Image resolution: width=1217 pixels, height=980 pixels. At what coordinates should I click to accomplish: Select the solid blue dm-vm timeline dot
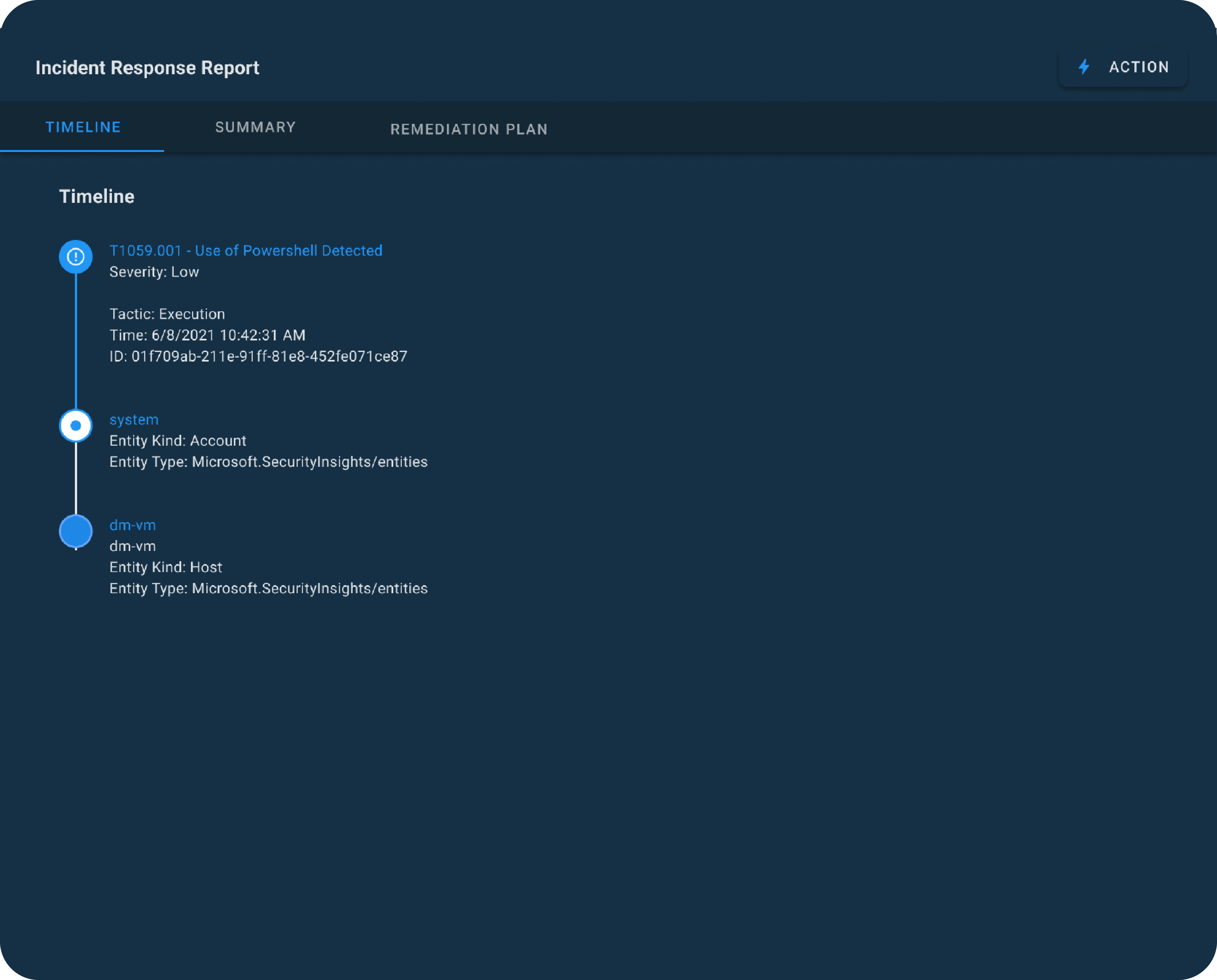76,531
